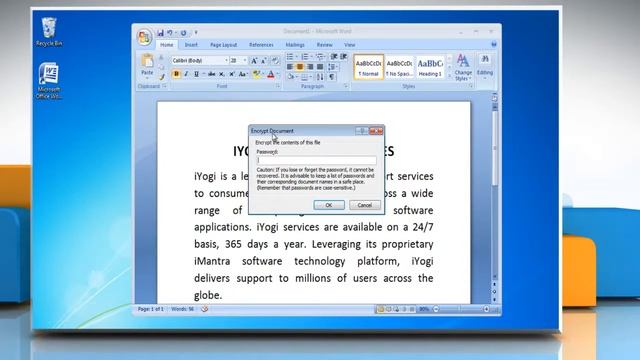Apply the Normal style from Styles gallery
This screenshot has height=360, width=640.
click(369, 67)
